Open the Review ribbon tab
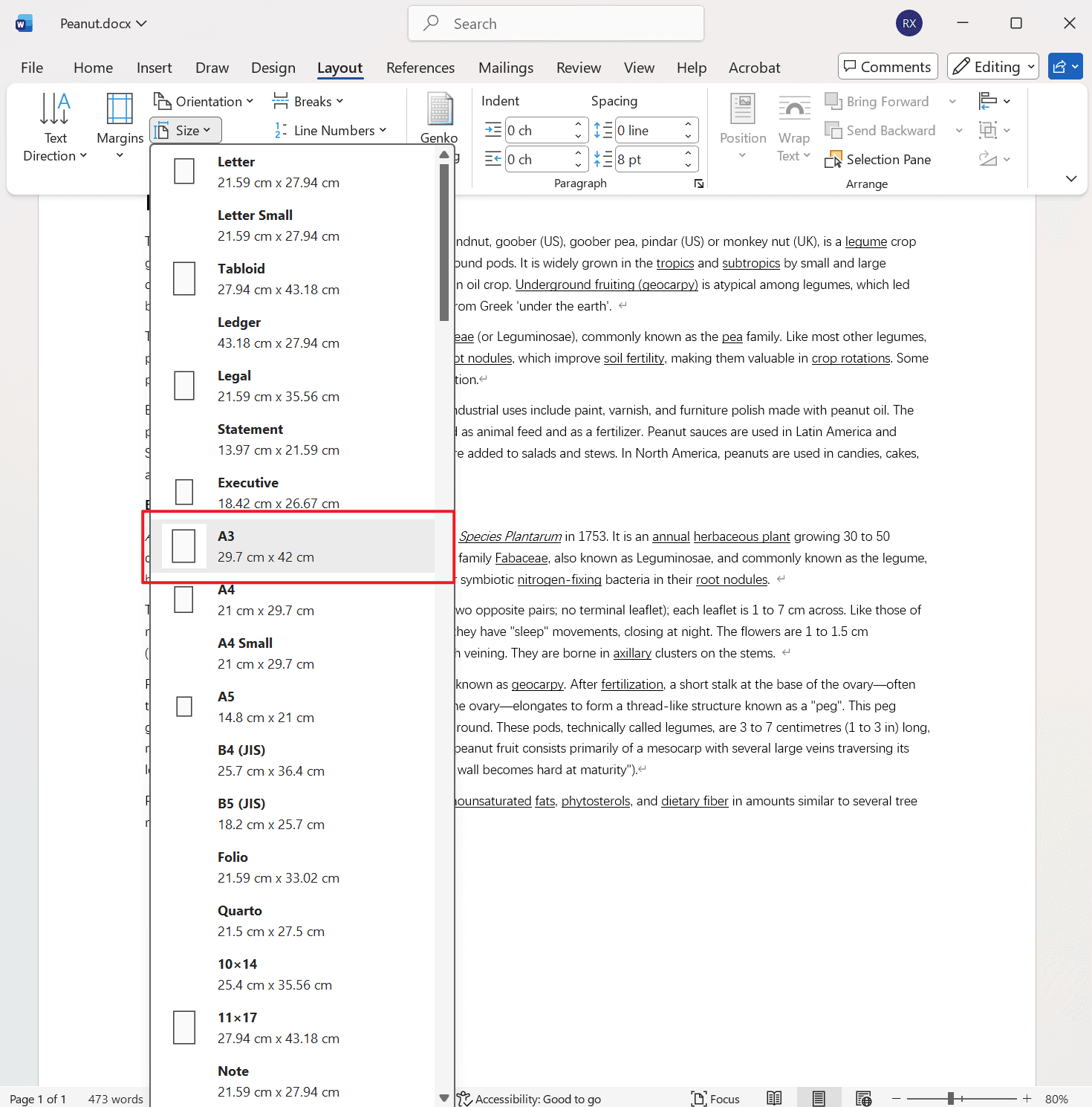This screenshot has height=1107, width=1092. (579, 68)
